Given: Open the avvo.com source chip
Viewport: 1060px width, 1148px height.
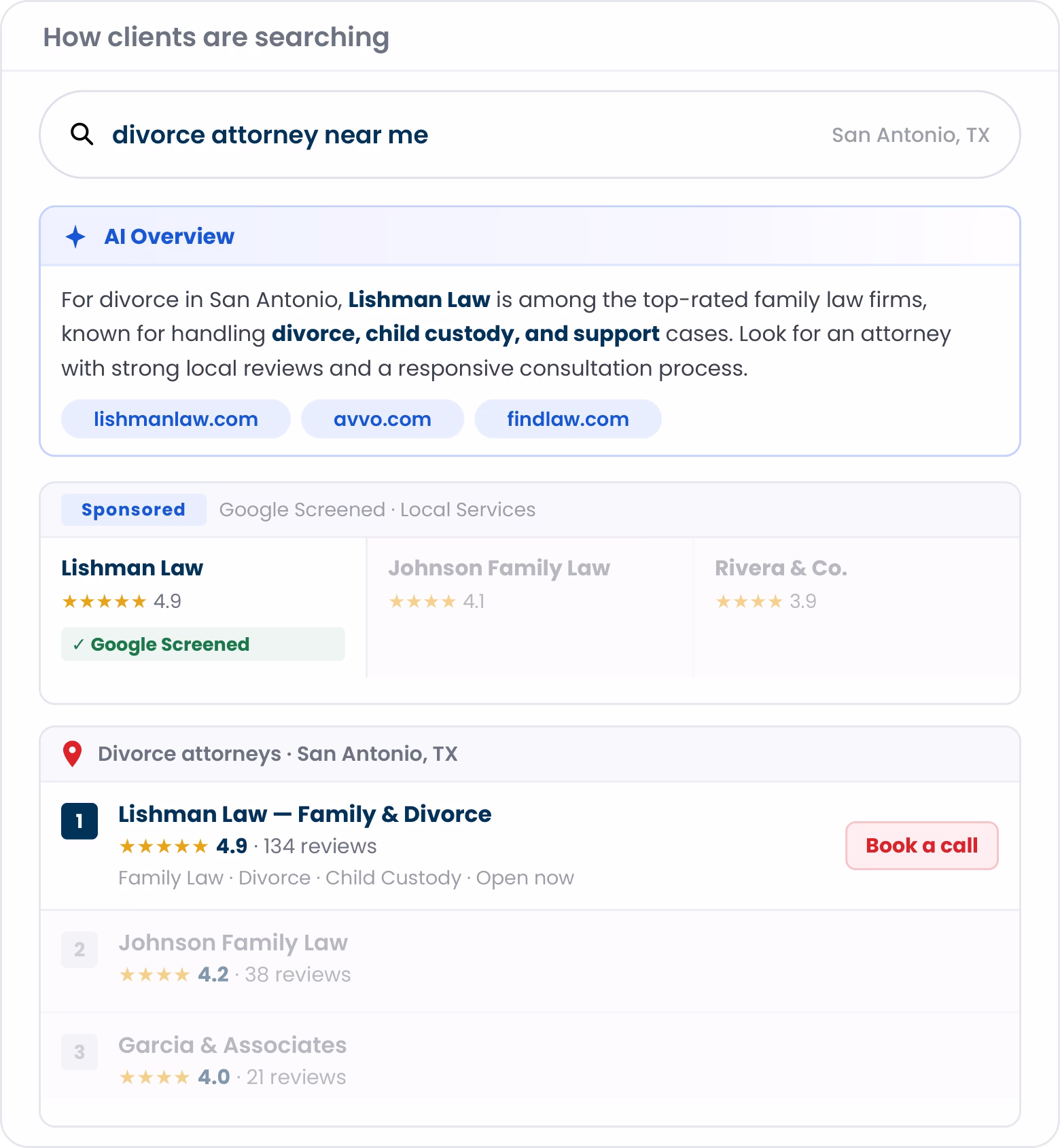Looking at the screenshot, I should [x=383, y=419].
